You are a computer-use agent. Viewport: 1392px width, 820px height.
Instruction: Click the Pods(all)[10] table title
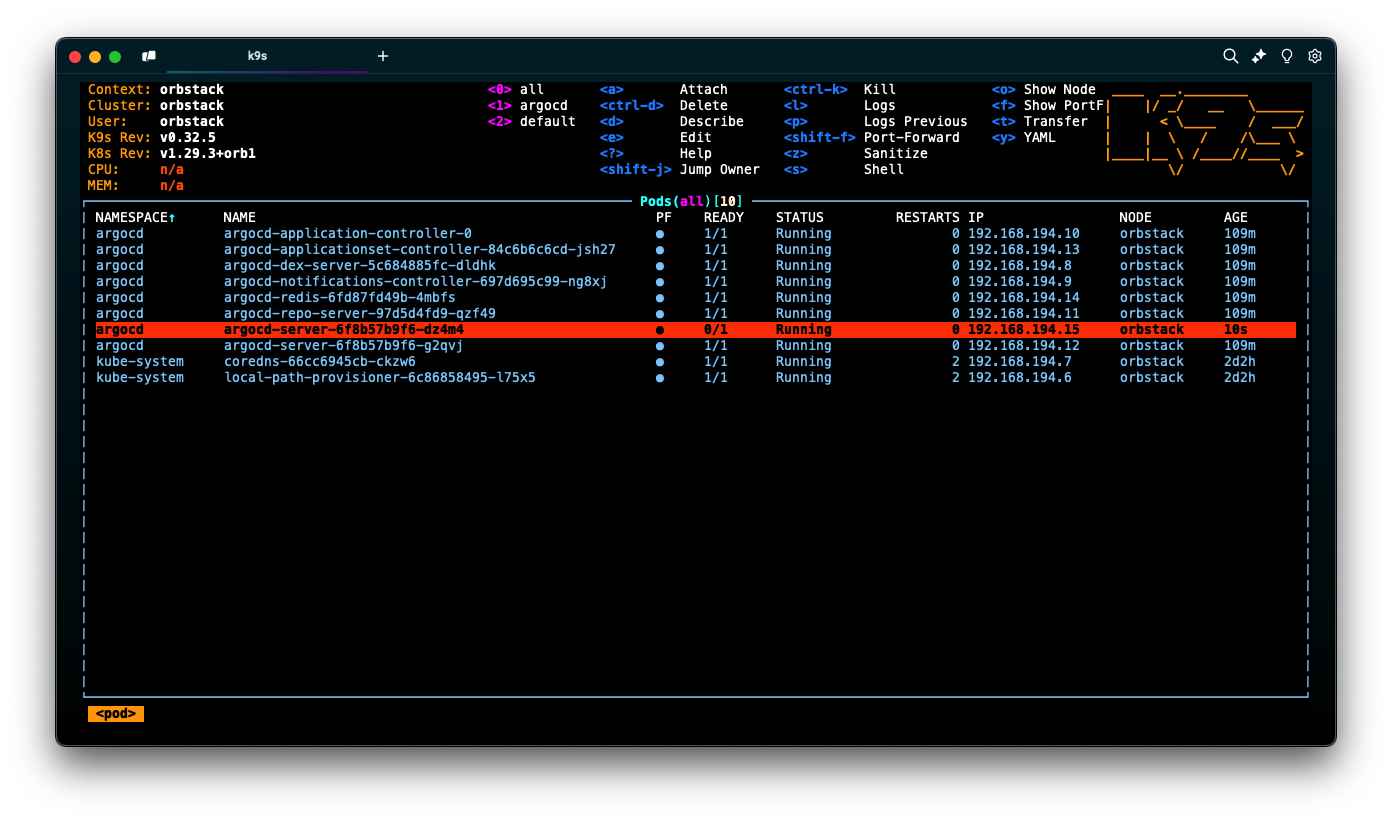coord(692,202)
